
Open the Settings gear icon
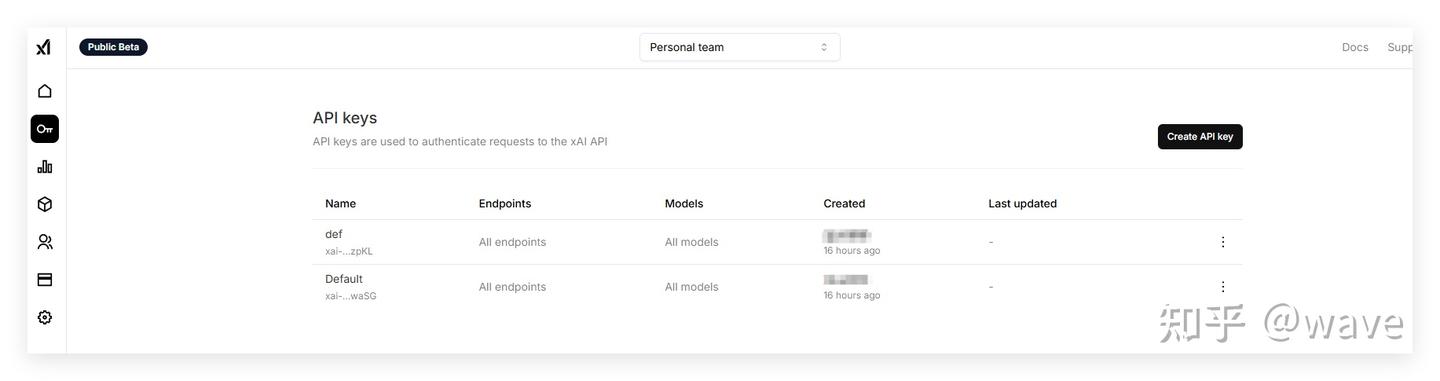click(45, 317)
